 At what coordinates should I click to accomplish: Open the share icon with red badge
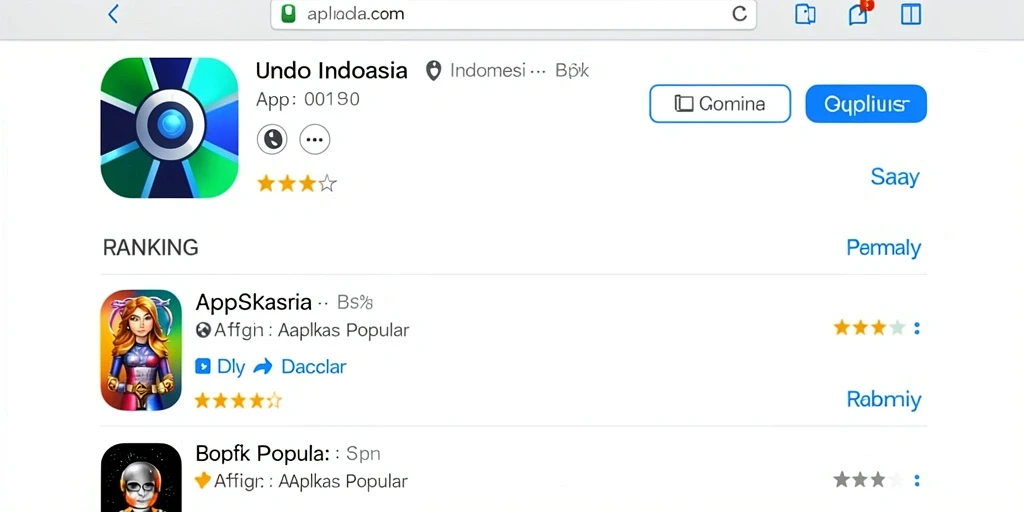pyautogui.click(x=859, y=13)
